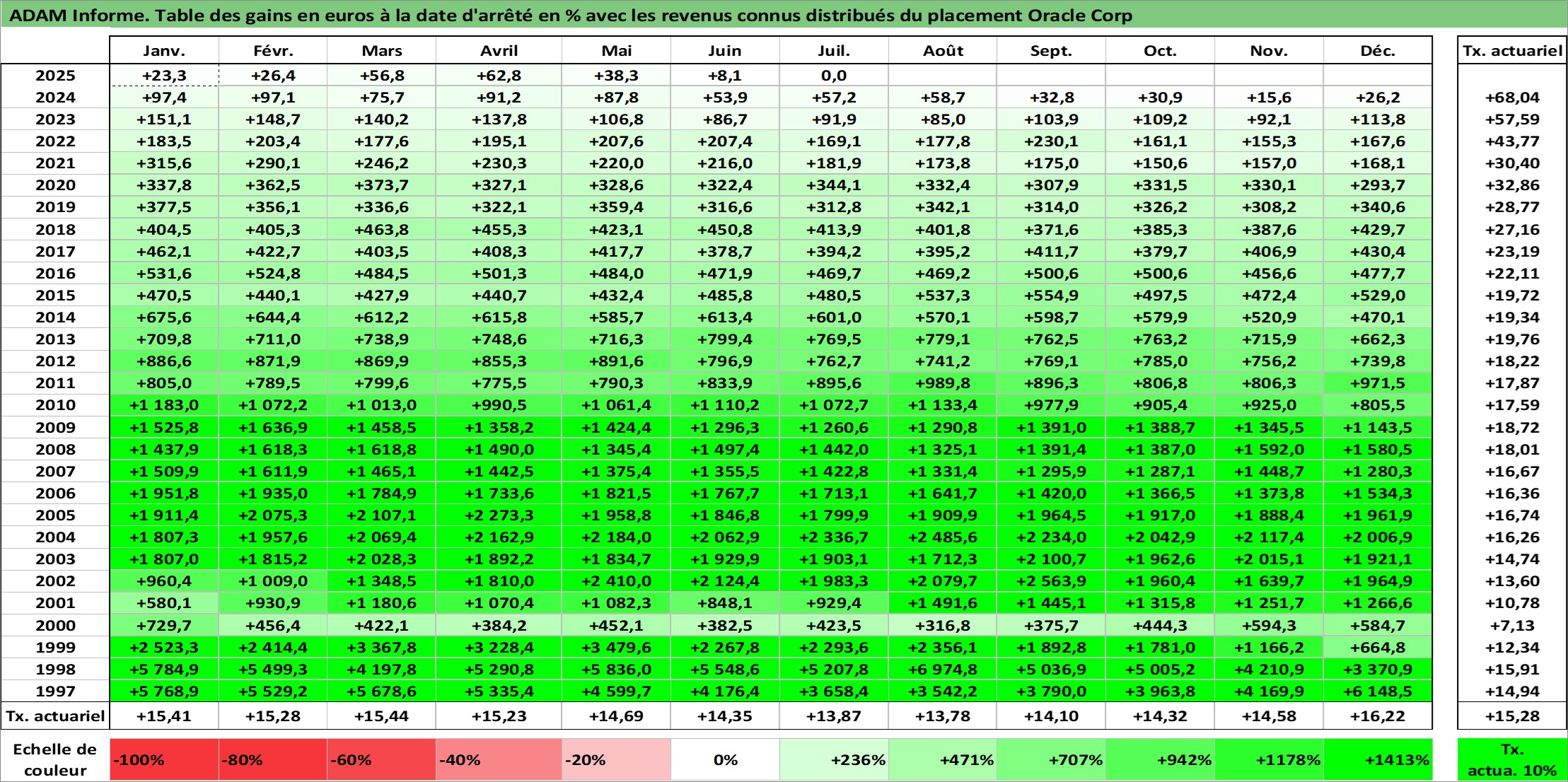Click cell +2 485,6 in 2004 row
The height and width of the screenshot is (782, 1568).
pyautogui.click(x=943, y=537)
